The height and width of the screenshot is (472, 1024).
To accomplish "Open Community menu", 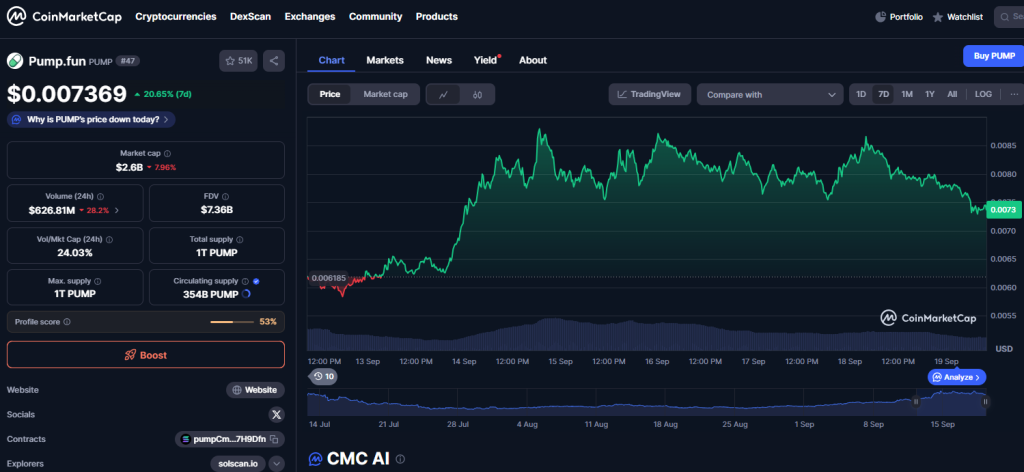I will [x=376, y=17].
